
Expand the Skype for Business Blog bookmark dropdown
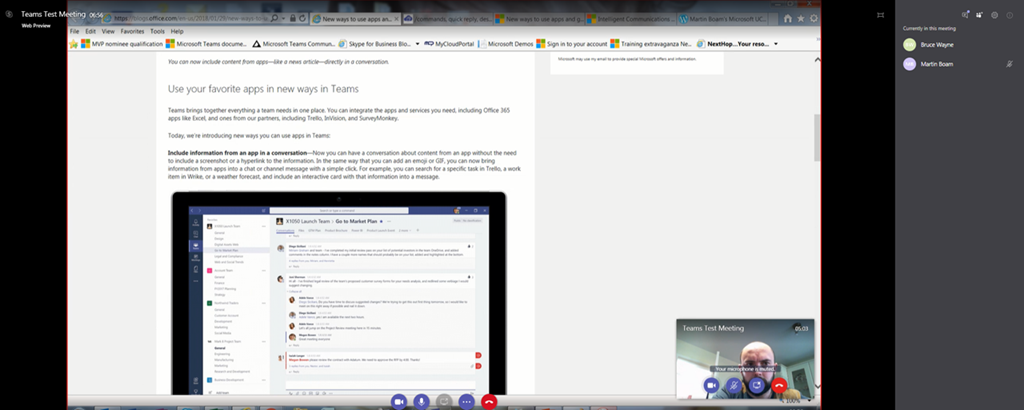tap(416, 44)
